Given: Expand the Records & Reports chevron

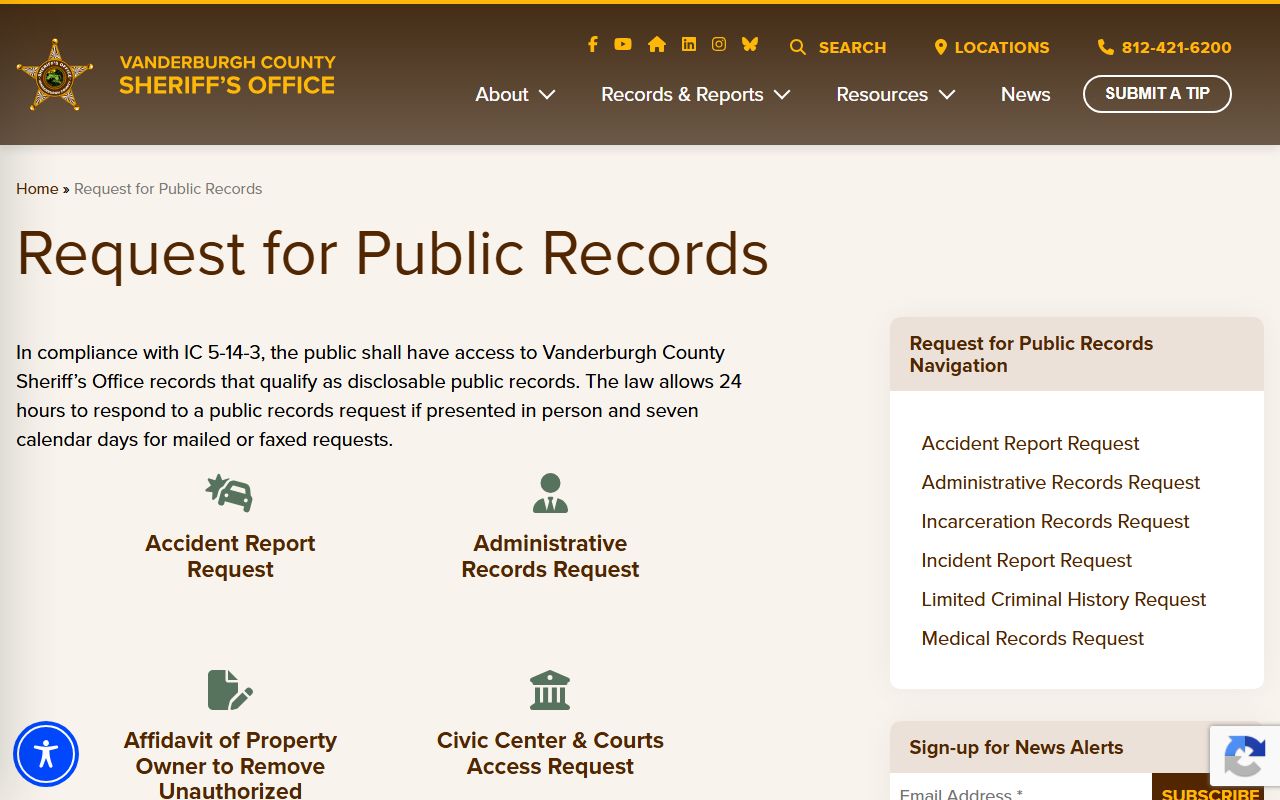Looking at the screenshot, I should (782, 95).
